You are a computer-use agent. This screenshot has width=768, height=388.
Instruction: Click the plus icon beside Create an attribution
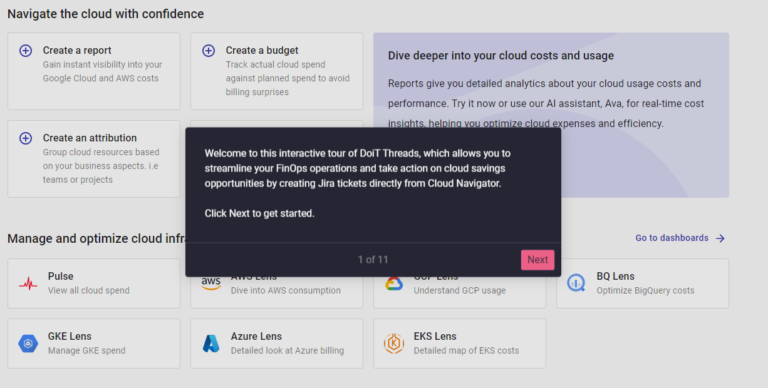[25, 138]
